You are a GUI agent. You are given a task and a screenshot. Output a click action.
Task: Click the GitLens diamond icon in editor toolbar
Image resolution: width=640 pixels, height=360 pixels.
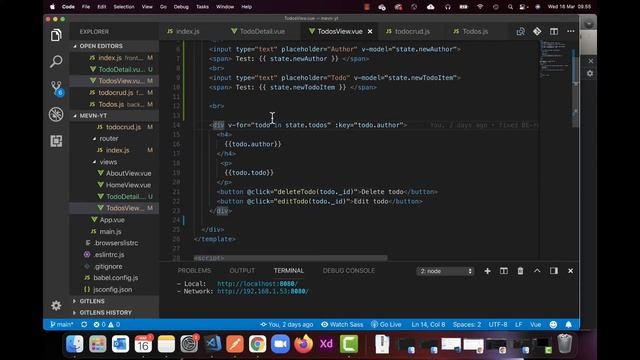click(x=537, y=31)
